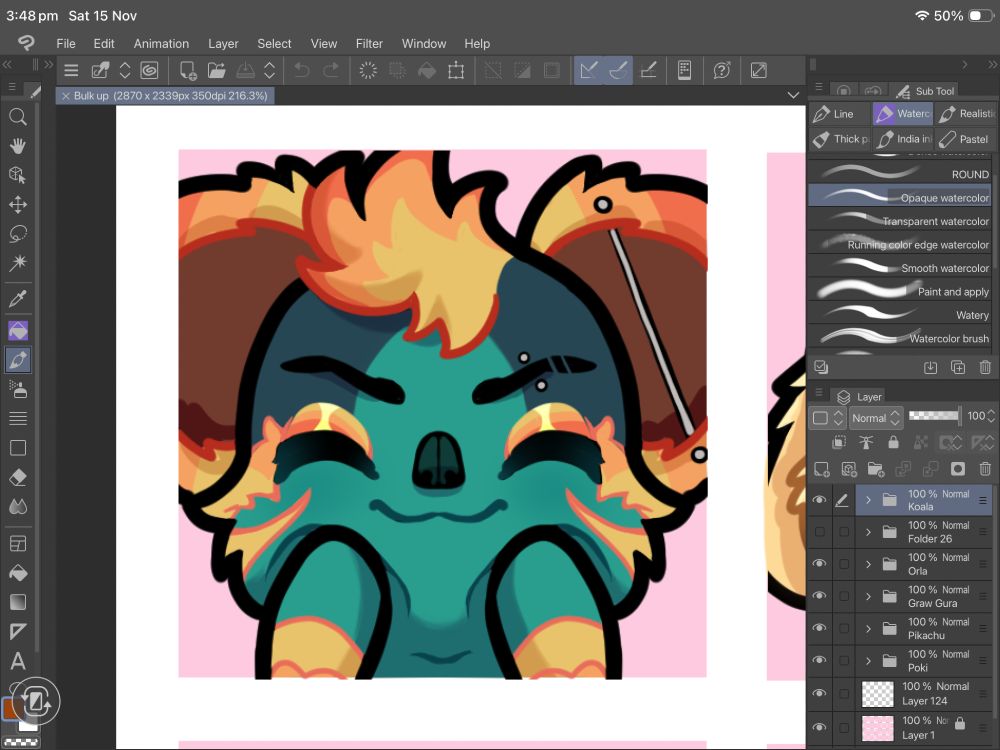The width and height of the screenshot is (1000, 750).
Task: Click the orange main color swatch
Action: tap(10, 708)
